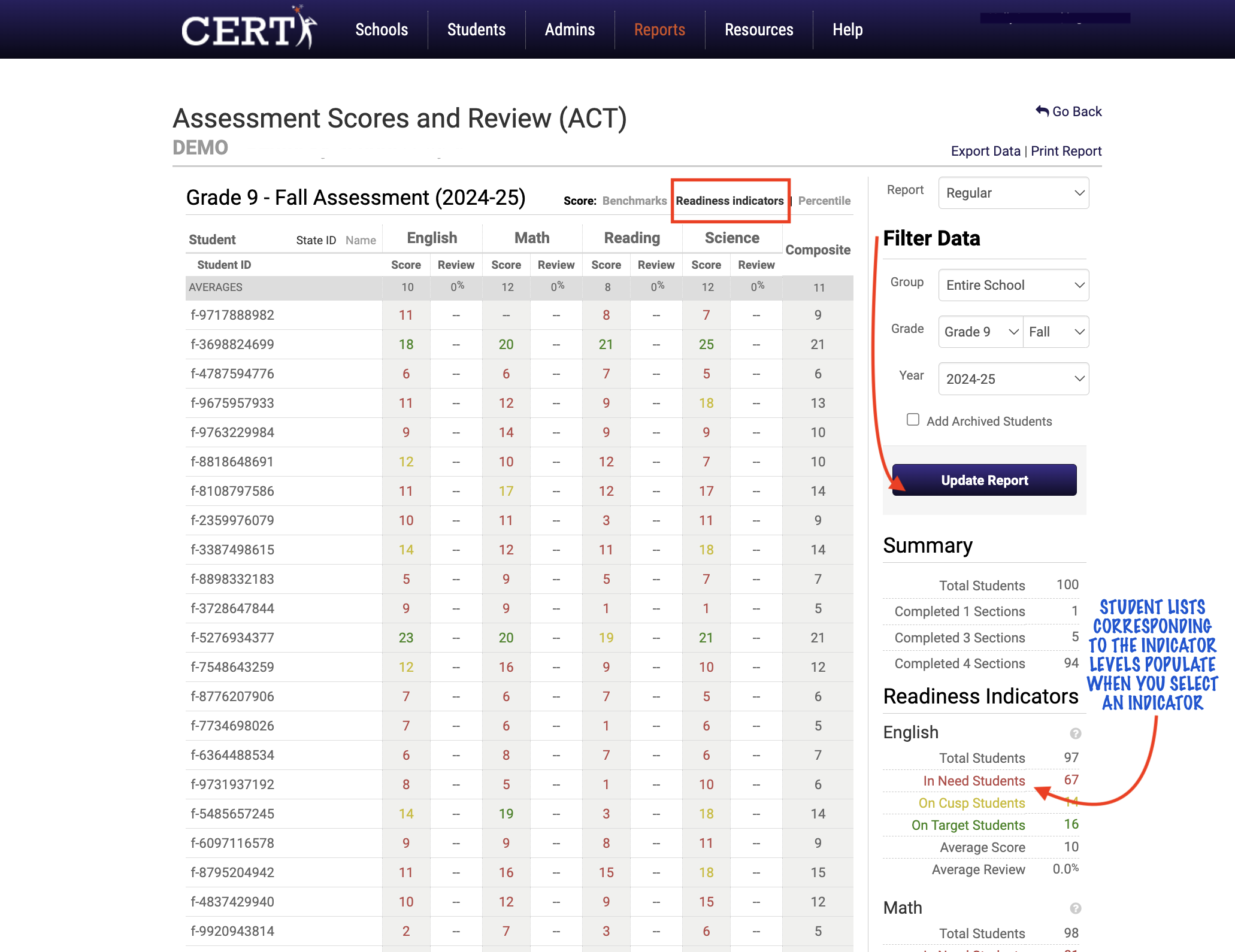Open the English readiness help icon
The image size is (1235, 952).
(x=1075, y=733)
